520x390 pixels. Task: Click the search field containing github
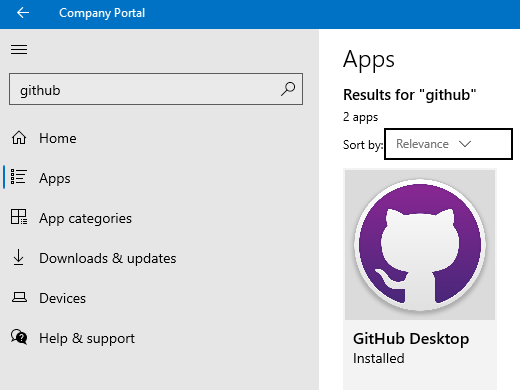[x=156, y=89]
